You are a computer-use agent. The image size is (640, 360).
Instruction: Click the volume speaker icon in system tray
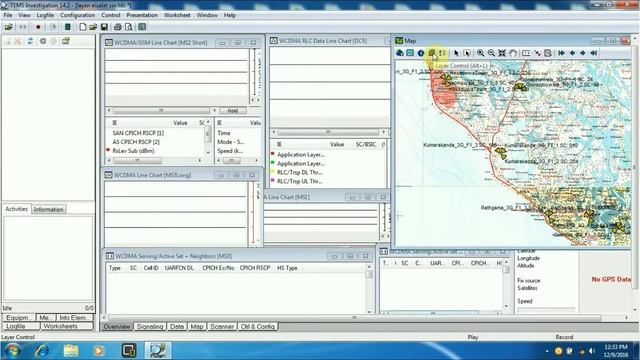pyautogui.click(x=591, y=351)
